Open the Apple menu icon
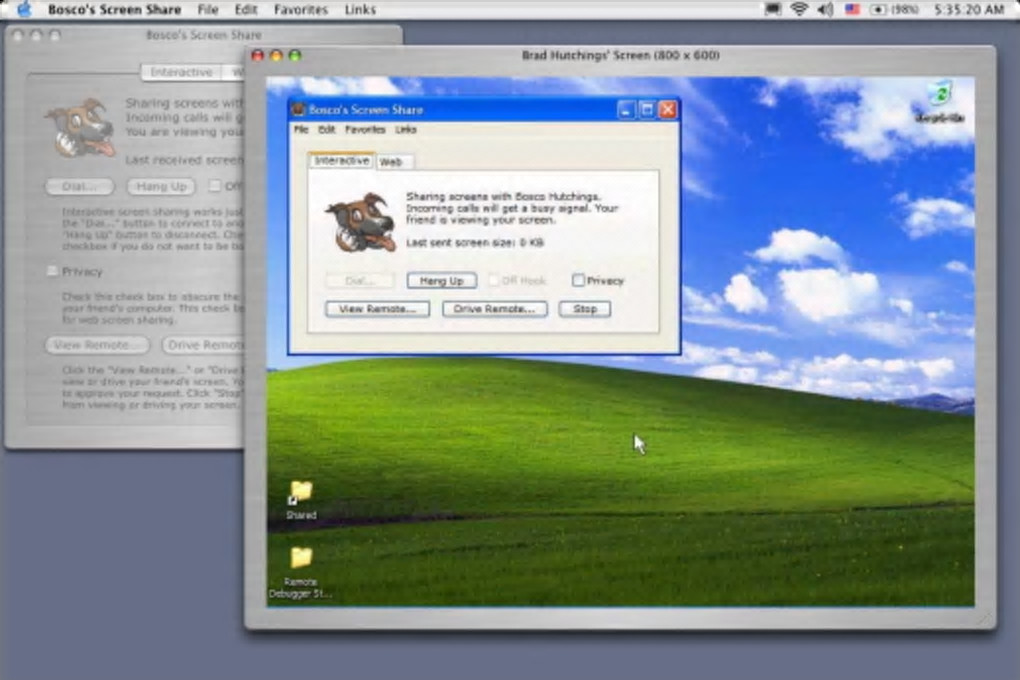This screenshot has width=1020, height=680. [x=24, y=9]
